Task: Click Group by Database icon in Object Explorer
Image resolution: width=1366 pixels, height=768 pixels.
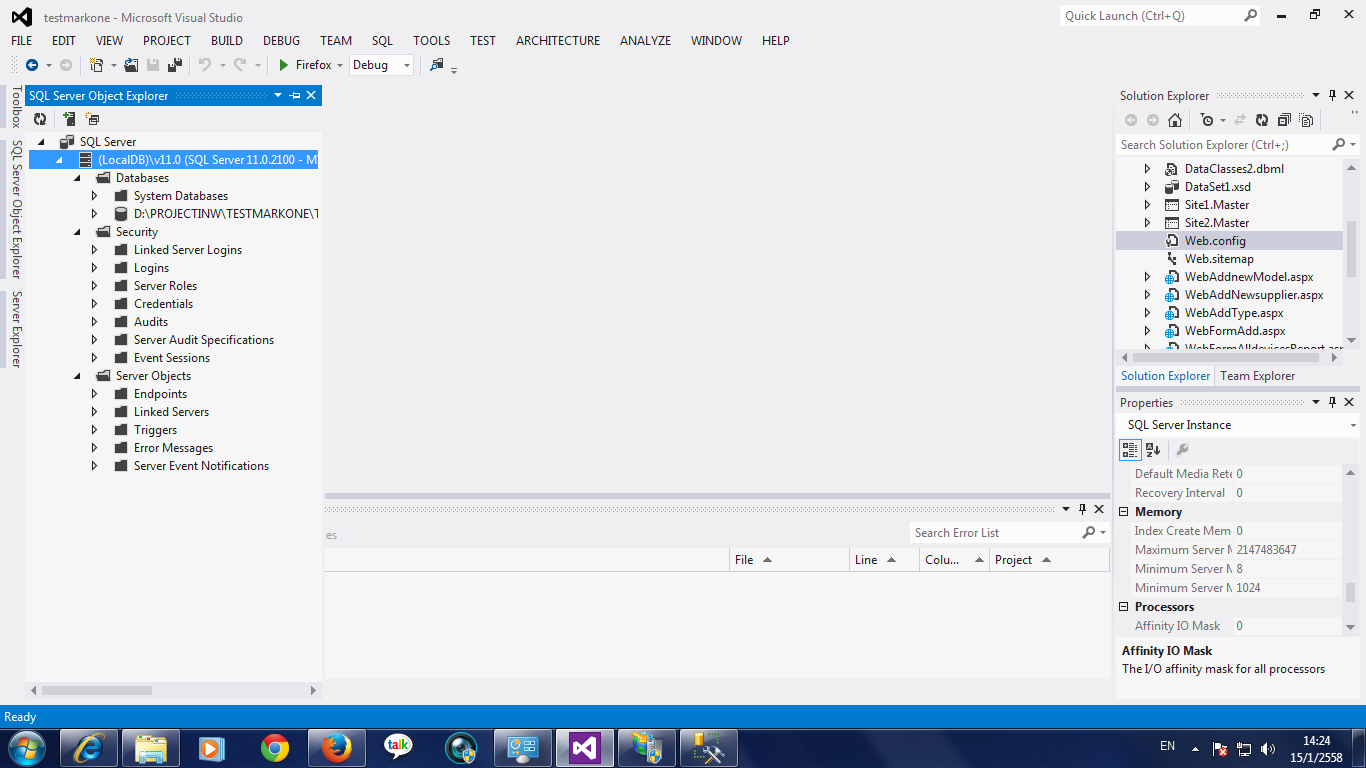Action: [93, 119]
